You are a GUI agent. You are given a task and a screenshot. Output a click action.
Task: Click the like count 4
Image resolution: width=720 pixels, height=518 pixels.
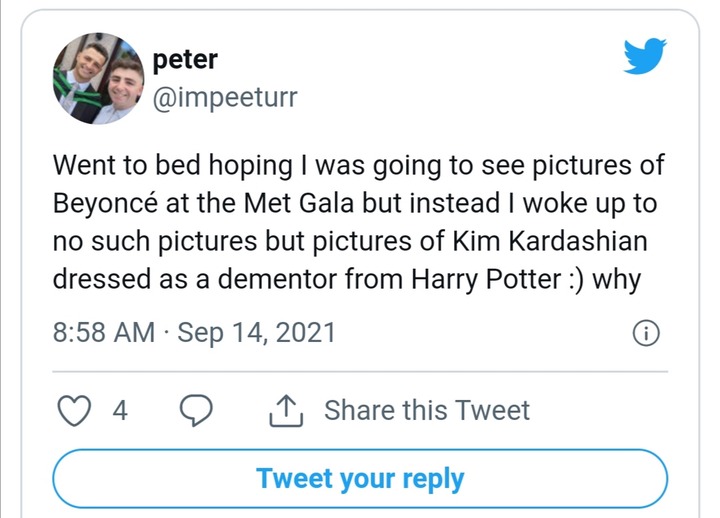[120, 410]
